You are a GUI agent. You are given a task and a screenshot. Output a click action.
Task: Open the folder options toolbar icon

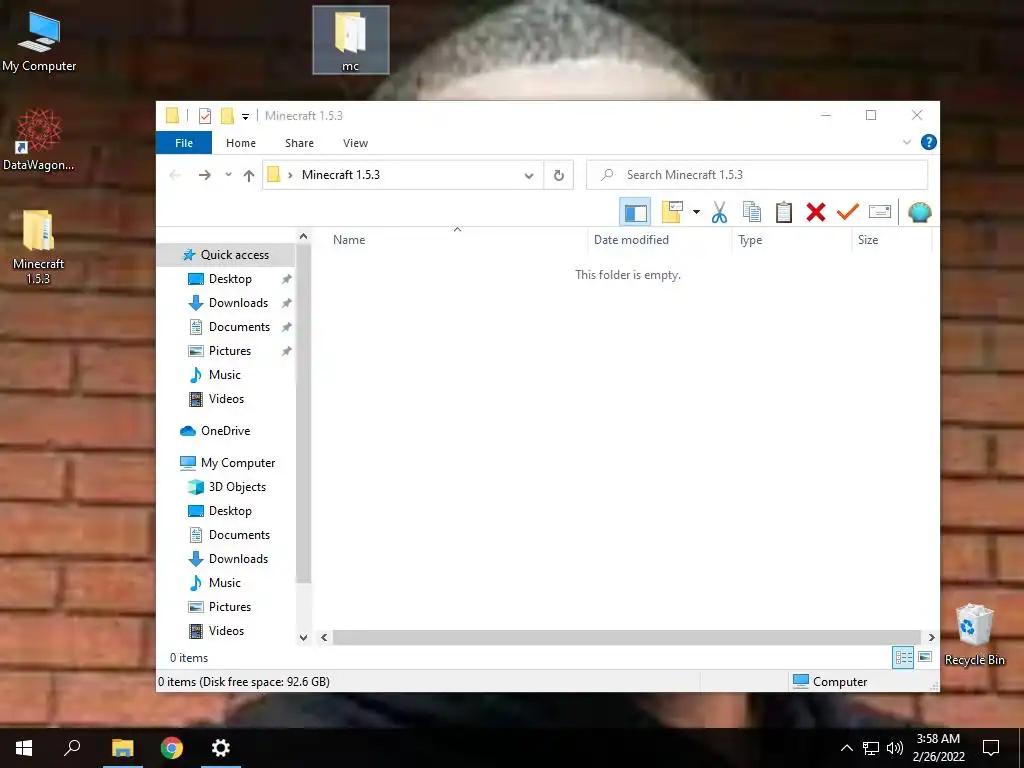tap(672, 212)
